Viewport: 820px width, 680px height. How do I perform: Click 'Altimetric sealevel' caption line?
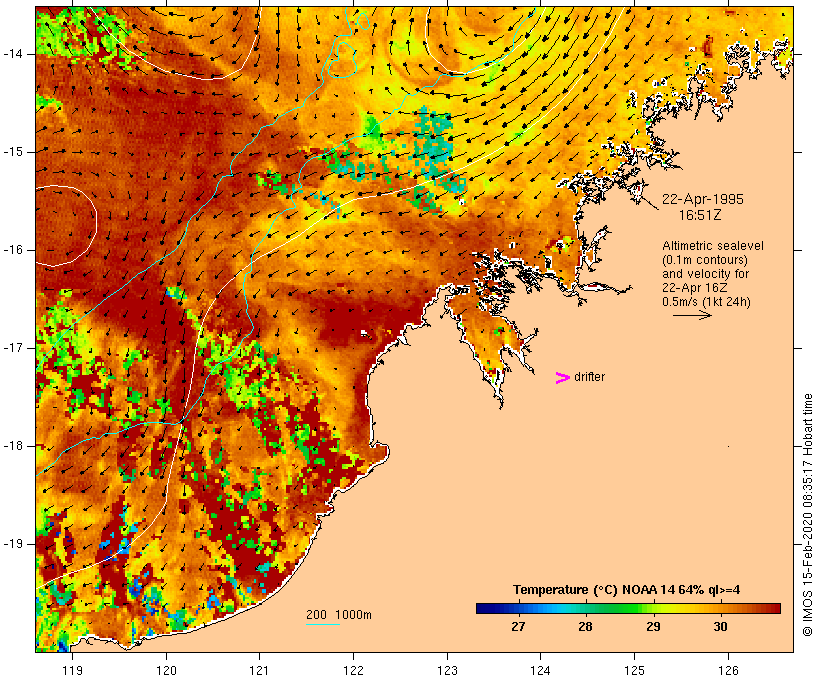click(x=713, y=246)
